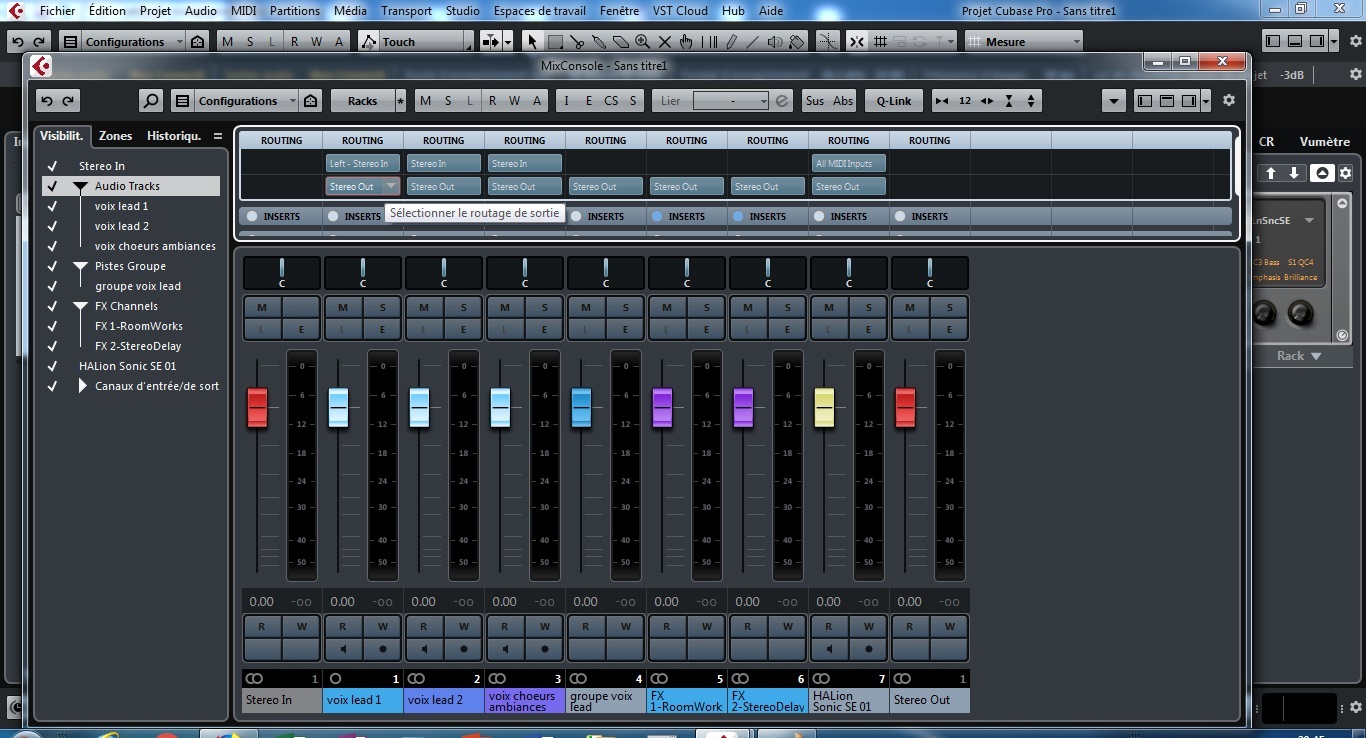The height and width of the screenshot is (738, 1366).
Task: Select the Object Selection arrow tool
Action: [x=532, y=42]
